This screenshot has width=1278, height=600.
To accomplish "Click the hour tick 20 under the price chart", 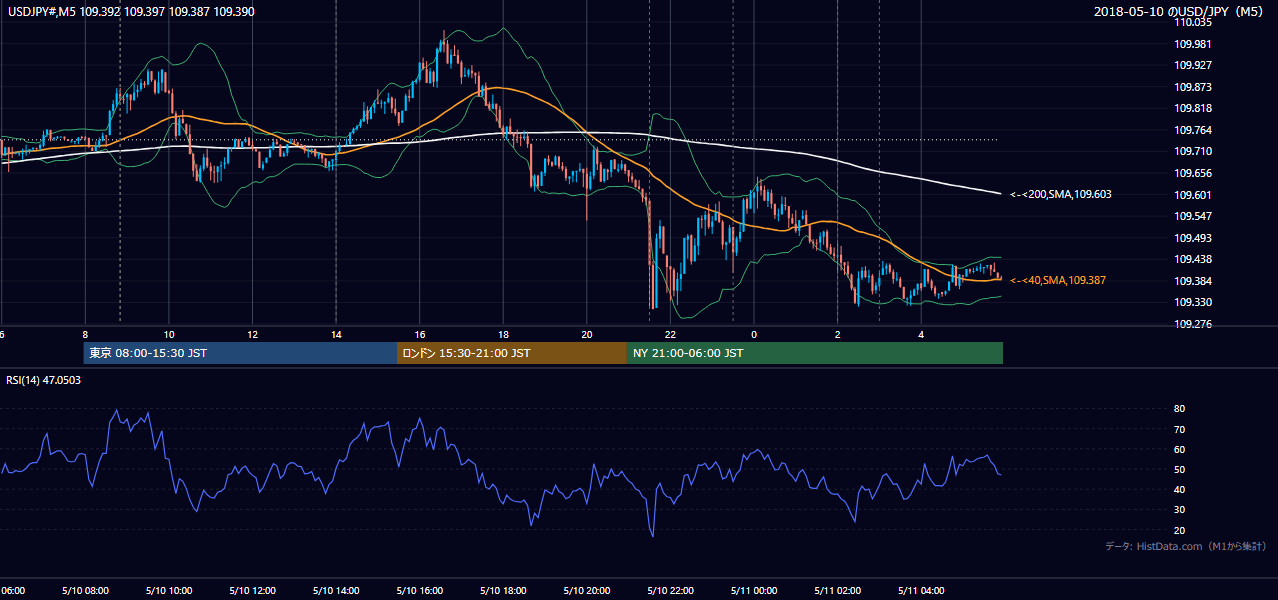I will pyautogui.click(x=587, y=335).
